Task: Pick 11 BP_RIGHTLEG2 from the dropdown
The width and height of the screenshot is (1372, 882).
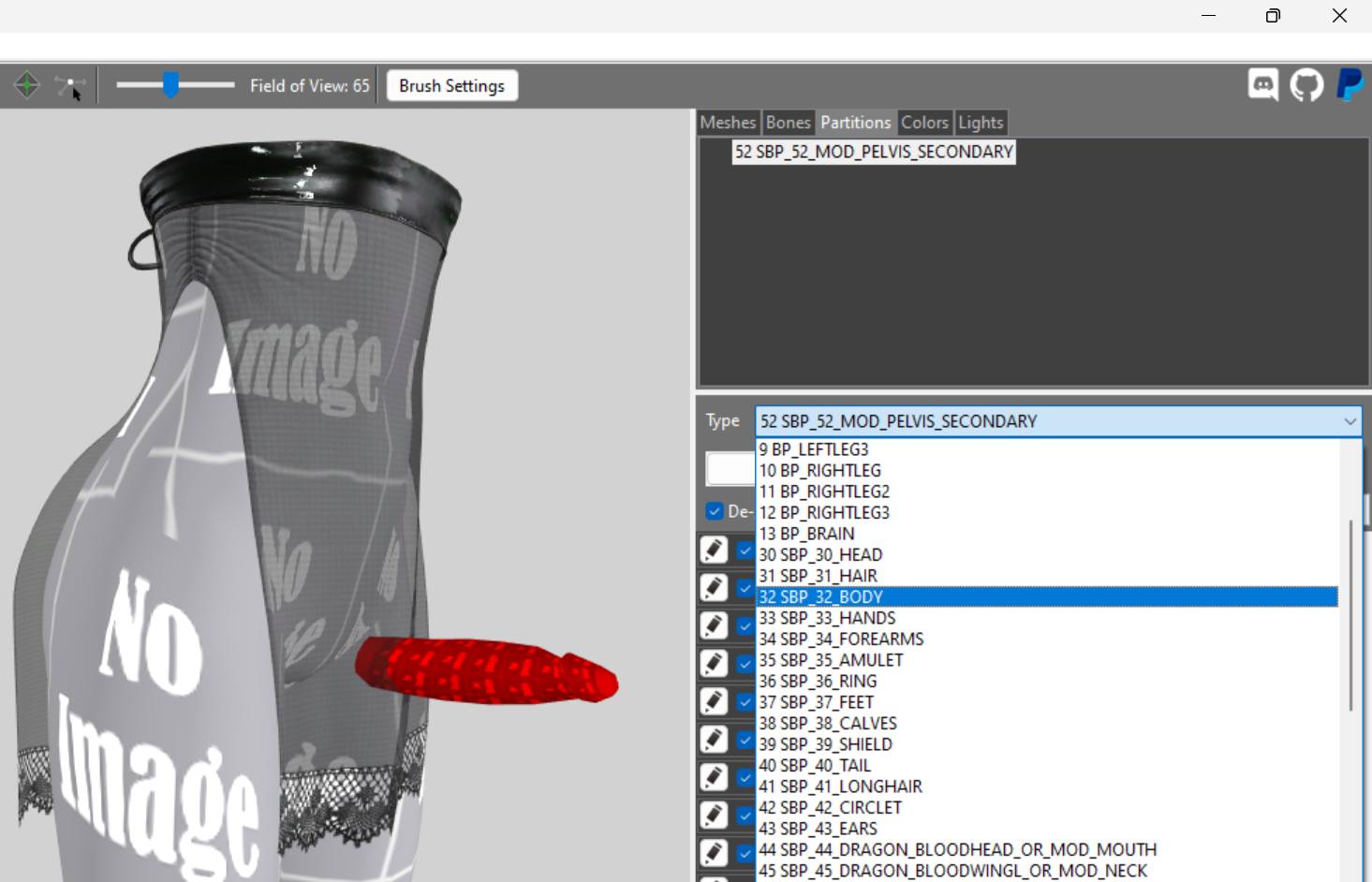Action: click(1048, 492)
